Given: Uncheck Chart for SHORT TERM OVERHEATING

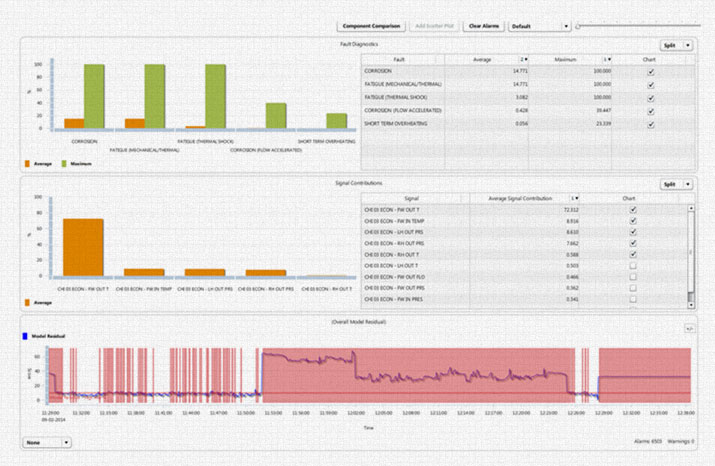Looking at the screenshot, I should 651,124.
